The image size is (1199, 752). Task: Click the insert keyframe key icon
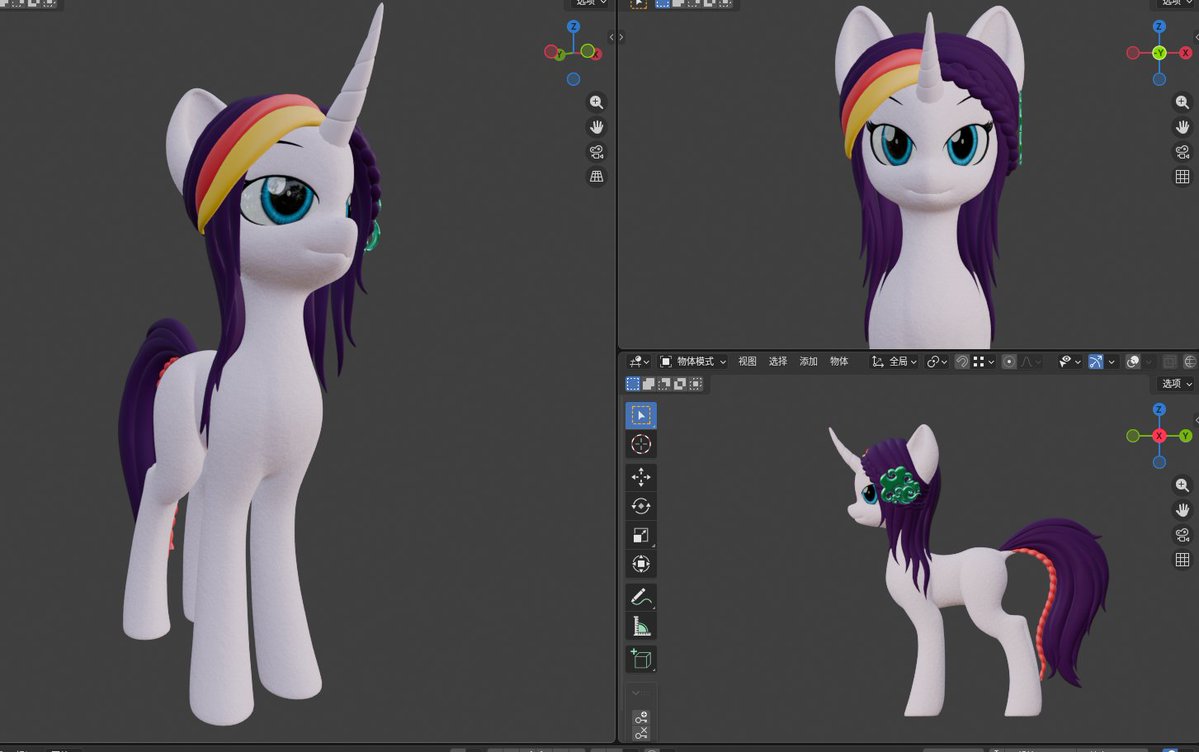click(641, 718)
